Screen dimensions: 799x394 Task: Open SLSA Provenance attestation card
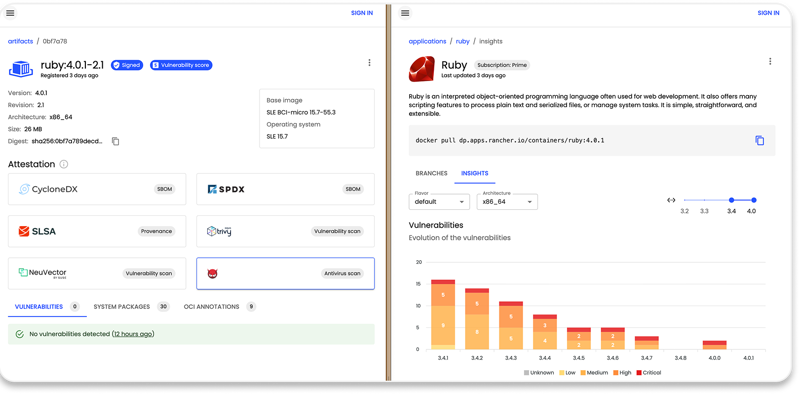pos(97,231)
